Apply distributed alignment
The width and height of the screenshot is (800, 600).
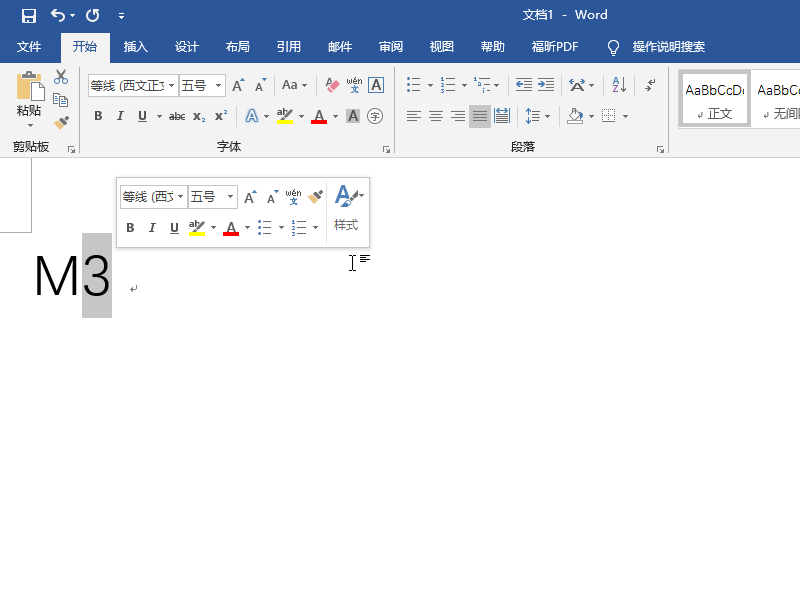coord(502,116)
